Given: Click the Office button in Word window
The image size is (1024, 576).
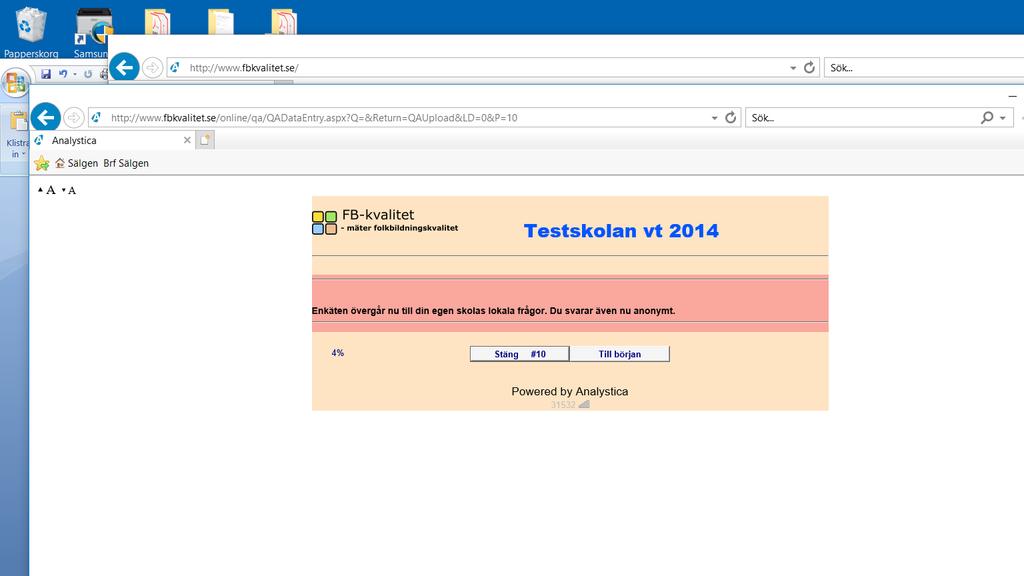Looking at the screenshot, I should tap(16, 83).
